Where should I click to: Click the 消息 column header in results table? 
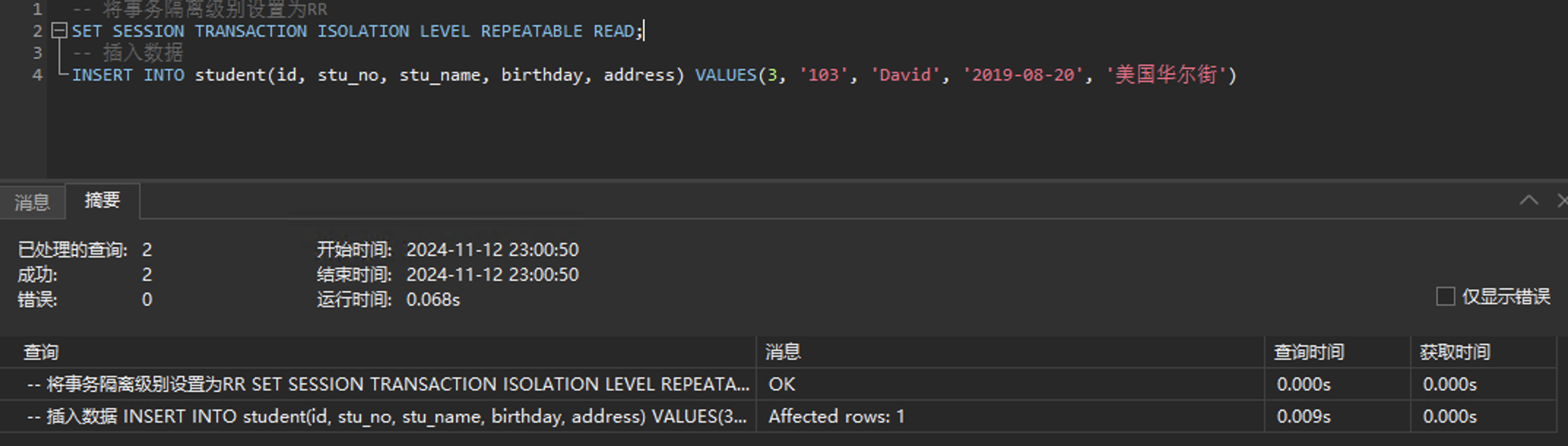[x=783, y=352]
